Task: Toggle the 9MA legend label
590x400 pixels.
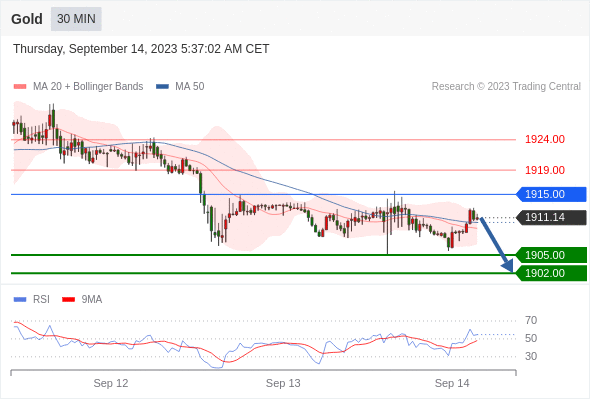Action: (x=92, y=300)
